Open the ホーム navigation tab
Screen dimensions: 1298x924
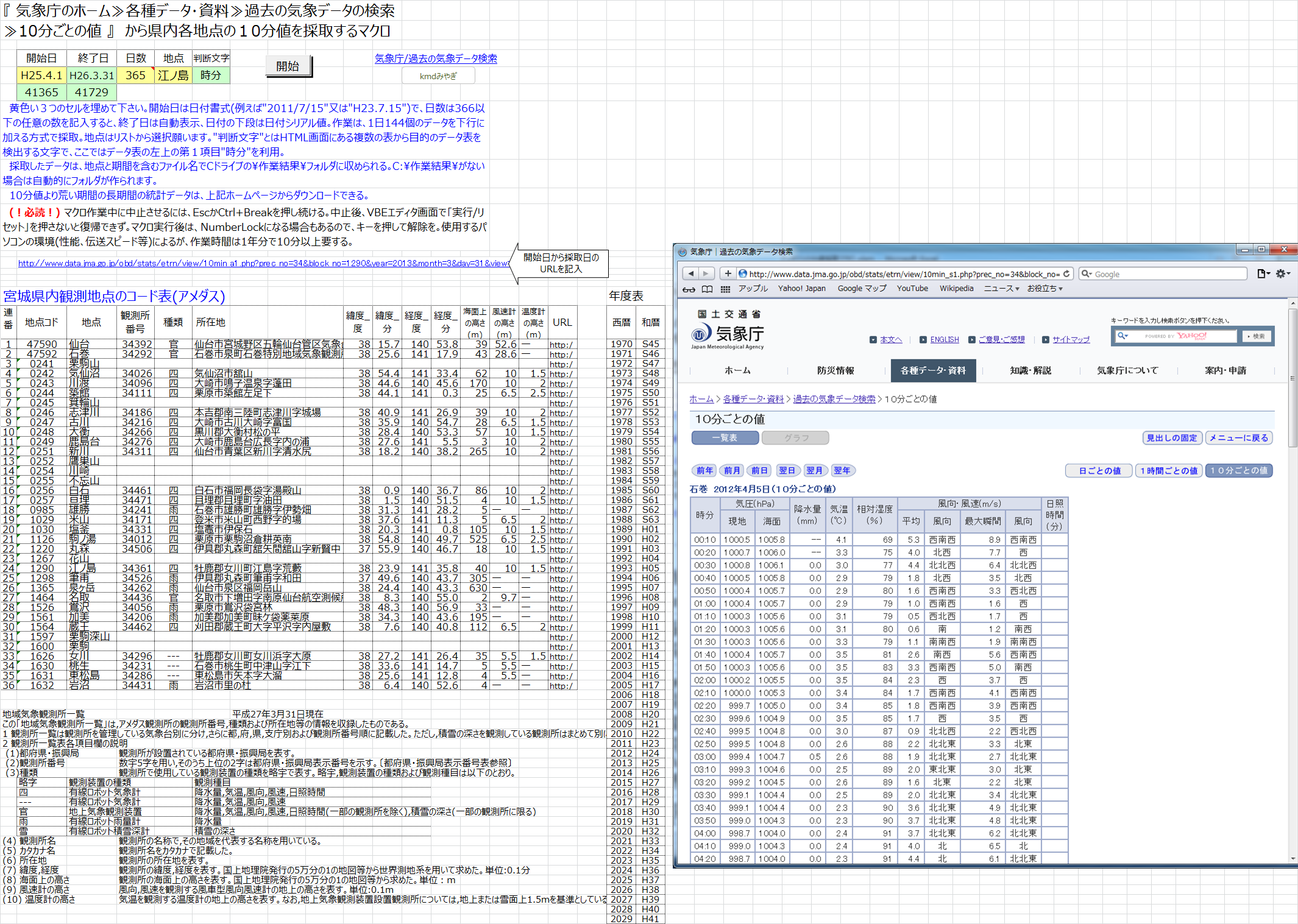coord(737,370)
